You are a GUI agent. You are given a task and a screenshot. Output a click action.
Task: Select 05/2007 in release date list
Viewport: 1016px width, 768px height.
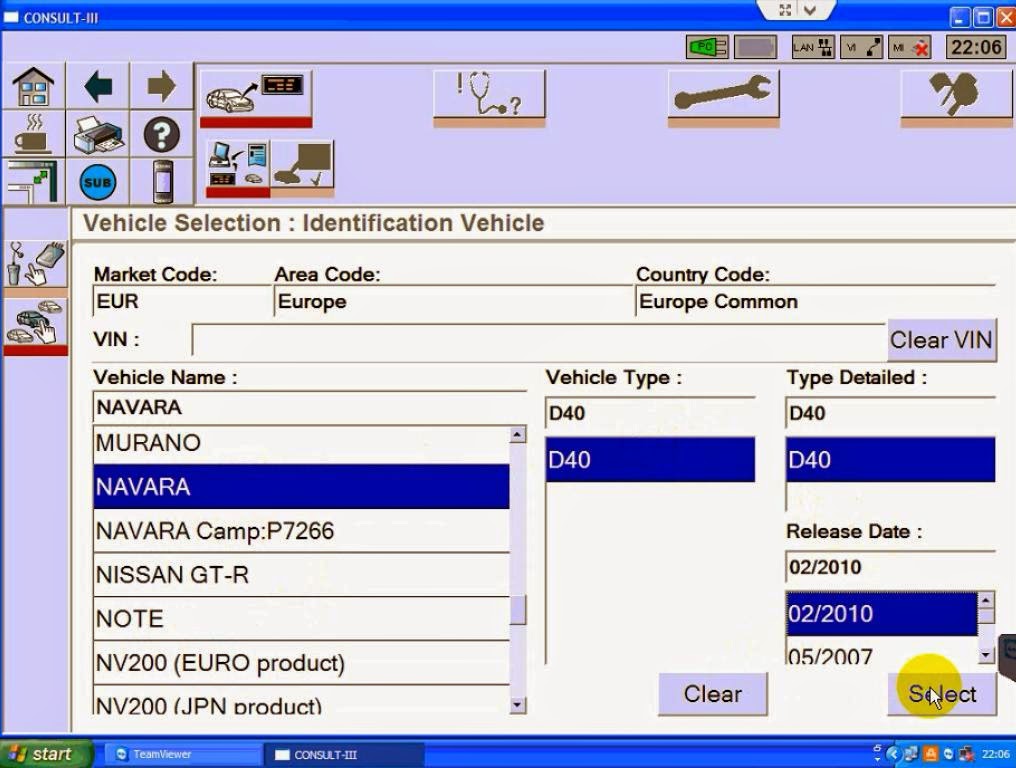coord(881,653)
